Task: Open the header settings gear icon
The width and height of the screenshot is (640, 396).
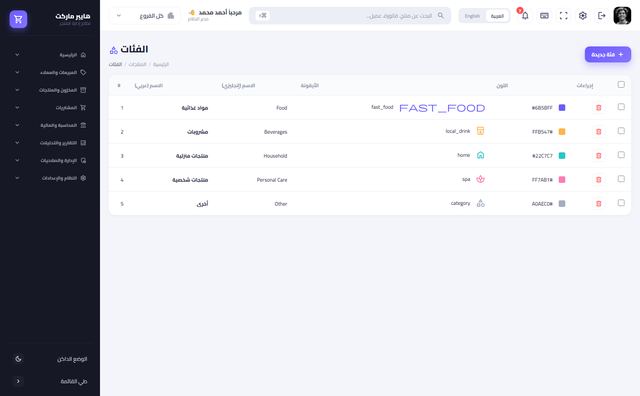Action: click(x=582, y=16)
